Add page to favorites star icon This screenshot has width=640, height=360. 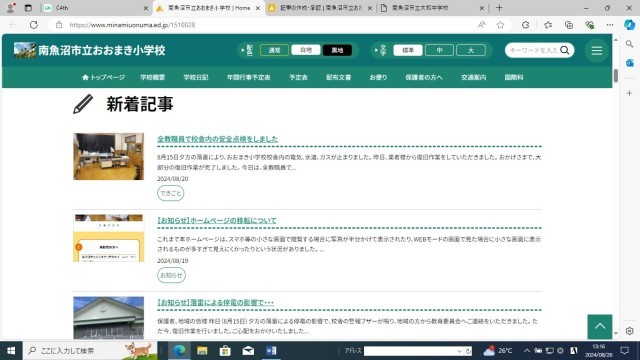click(500, 25)
